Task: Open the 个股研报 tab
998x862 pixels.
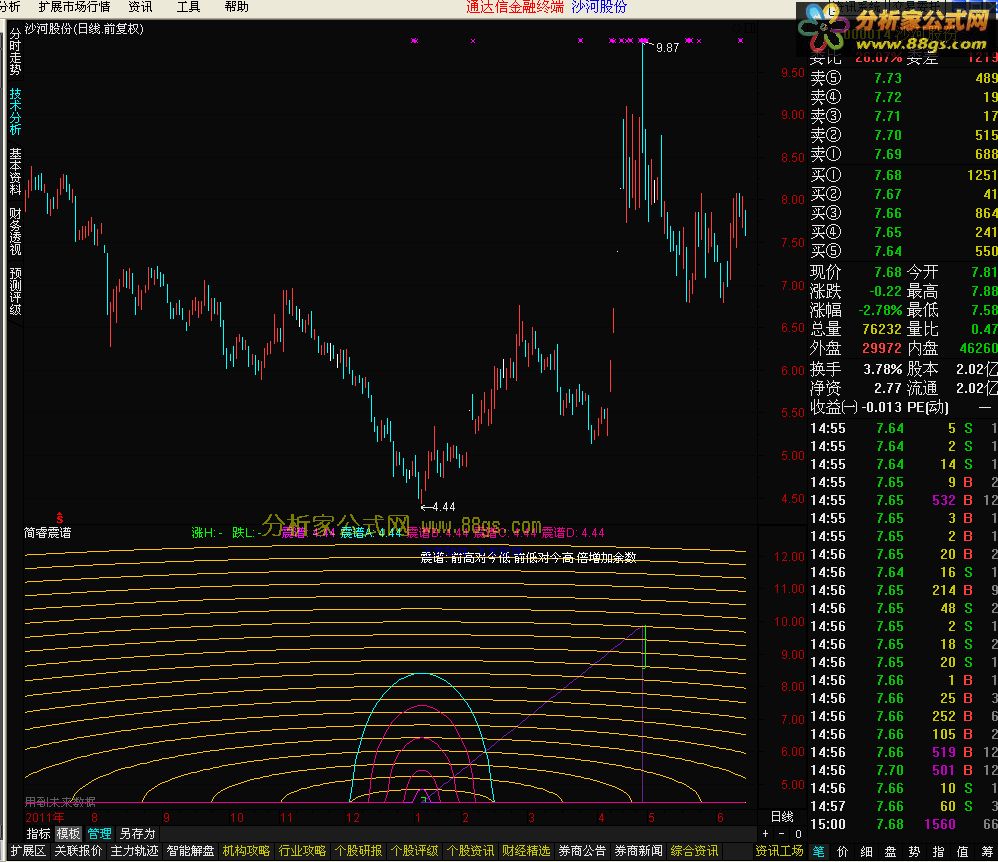Action: (358, 851)
